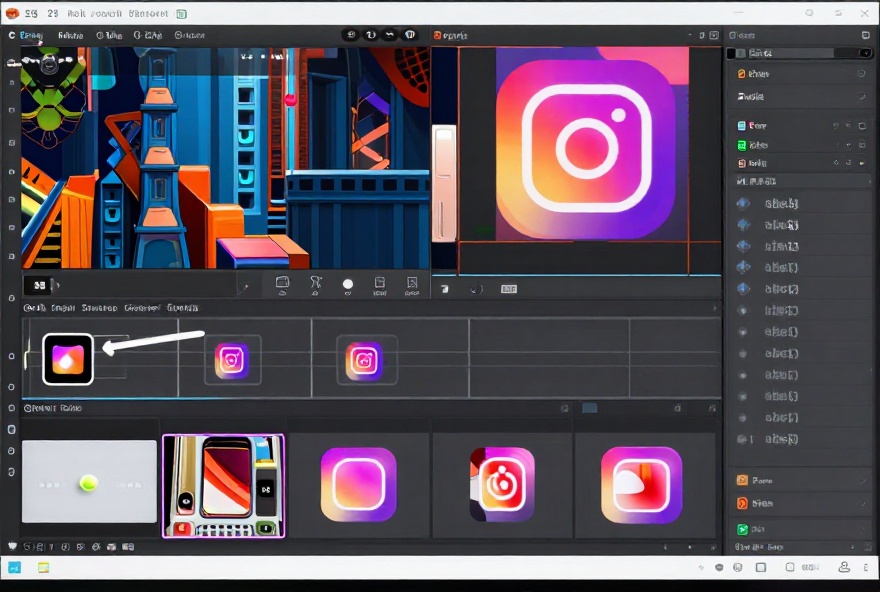Select the topmost blue diamond list entry
880x592 pixels.
[800, 204]
